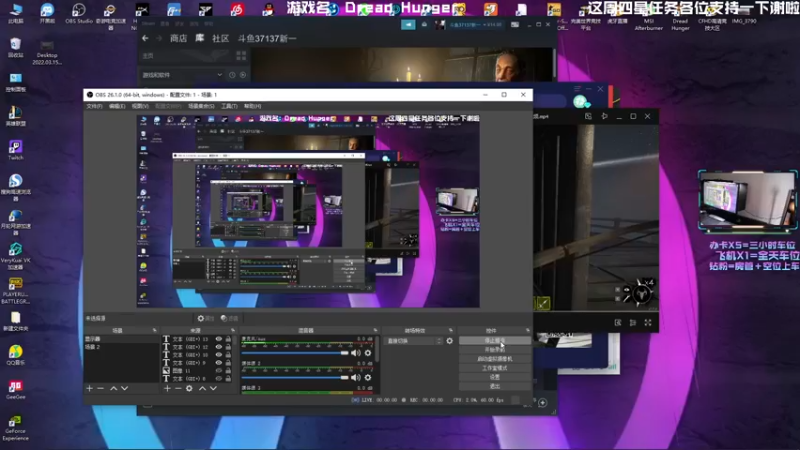
Task: Toggle visibility of 图像 11 source
Action: [x=218, y=371]
